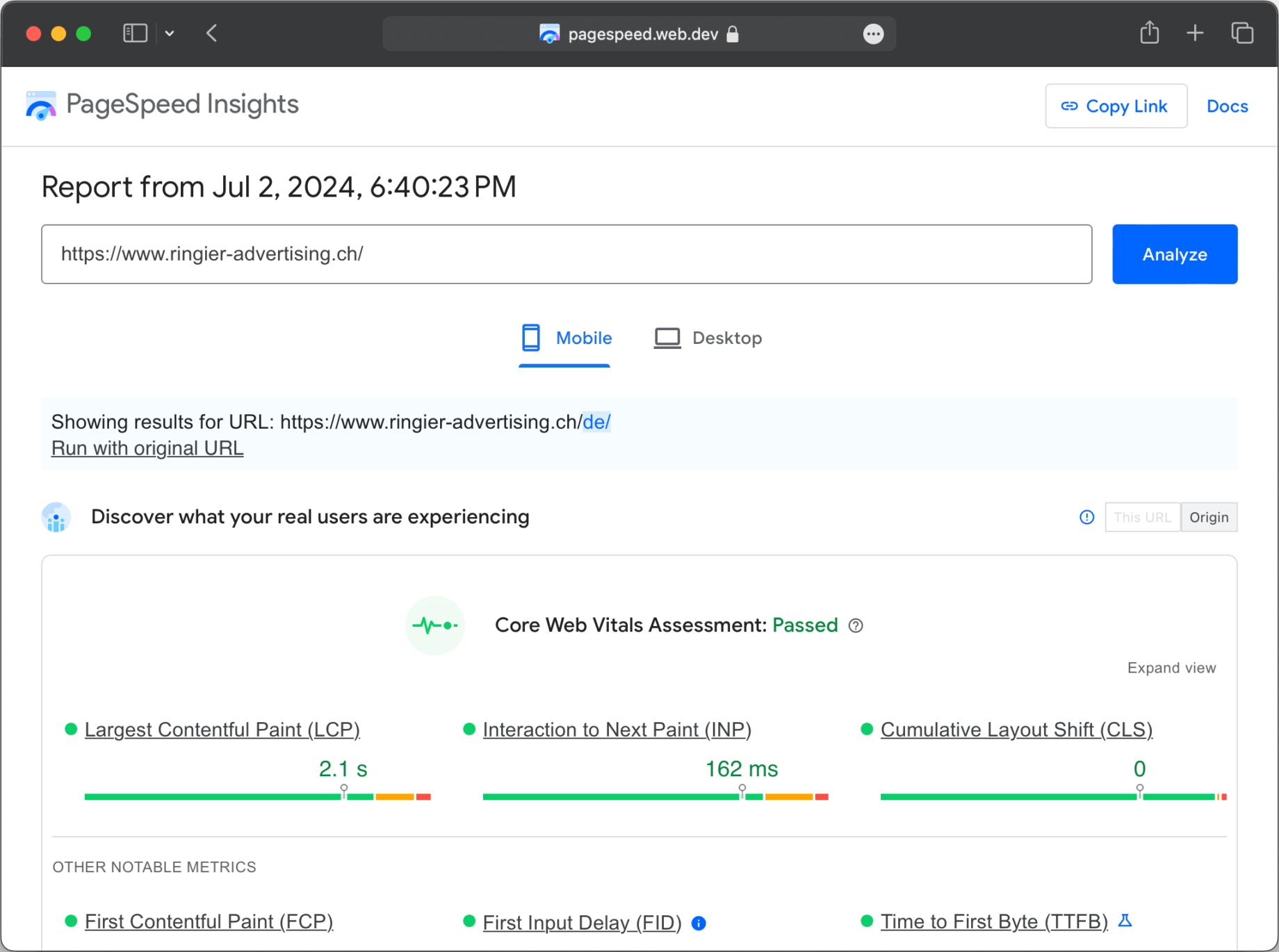Toggle the Safari sidebar icon
The height and width of the screenshot is (952, 1279).
[135, 33]
